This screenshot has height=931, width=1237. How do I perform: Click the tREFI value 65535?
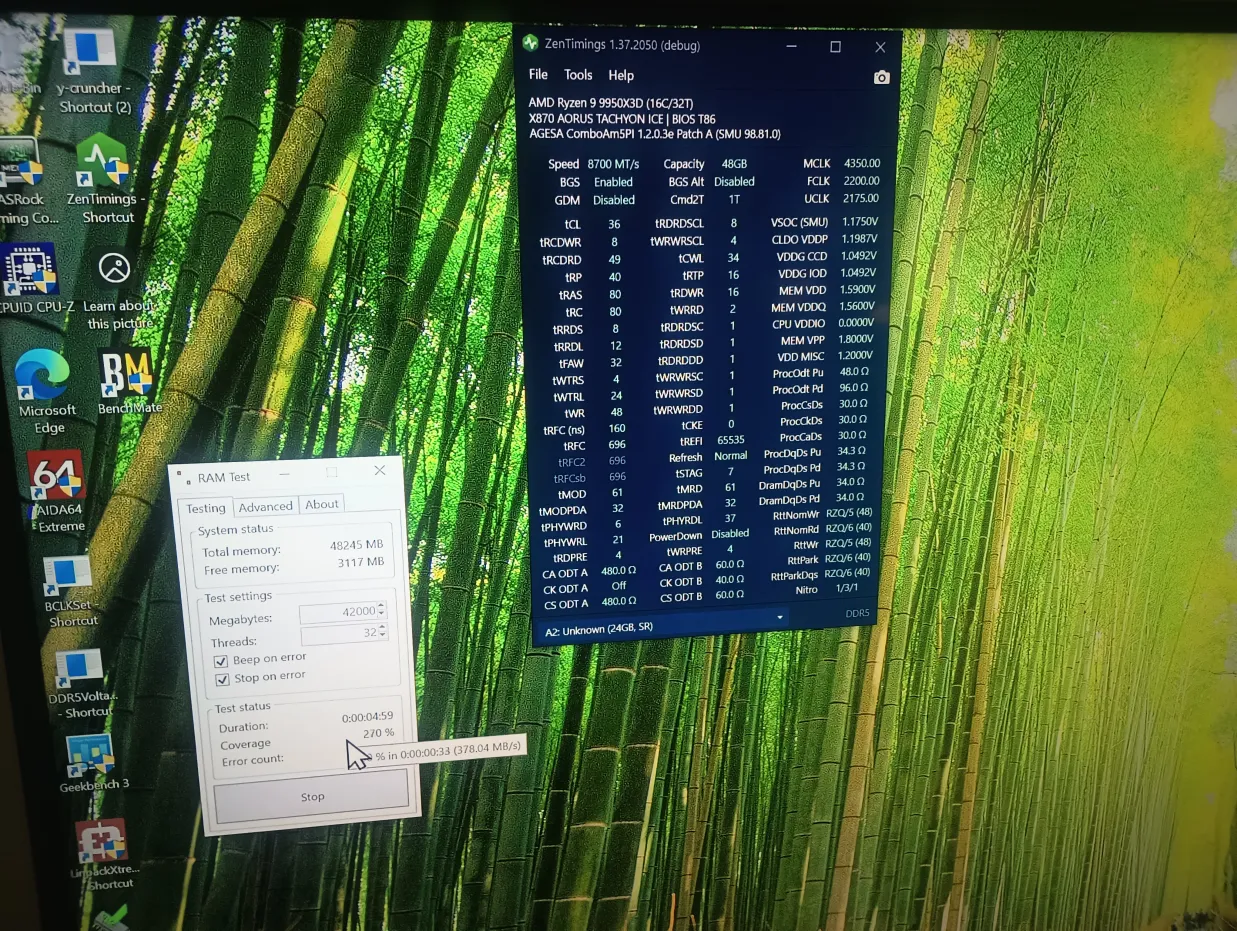tap(730, 440)
